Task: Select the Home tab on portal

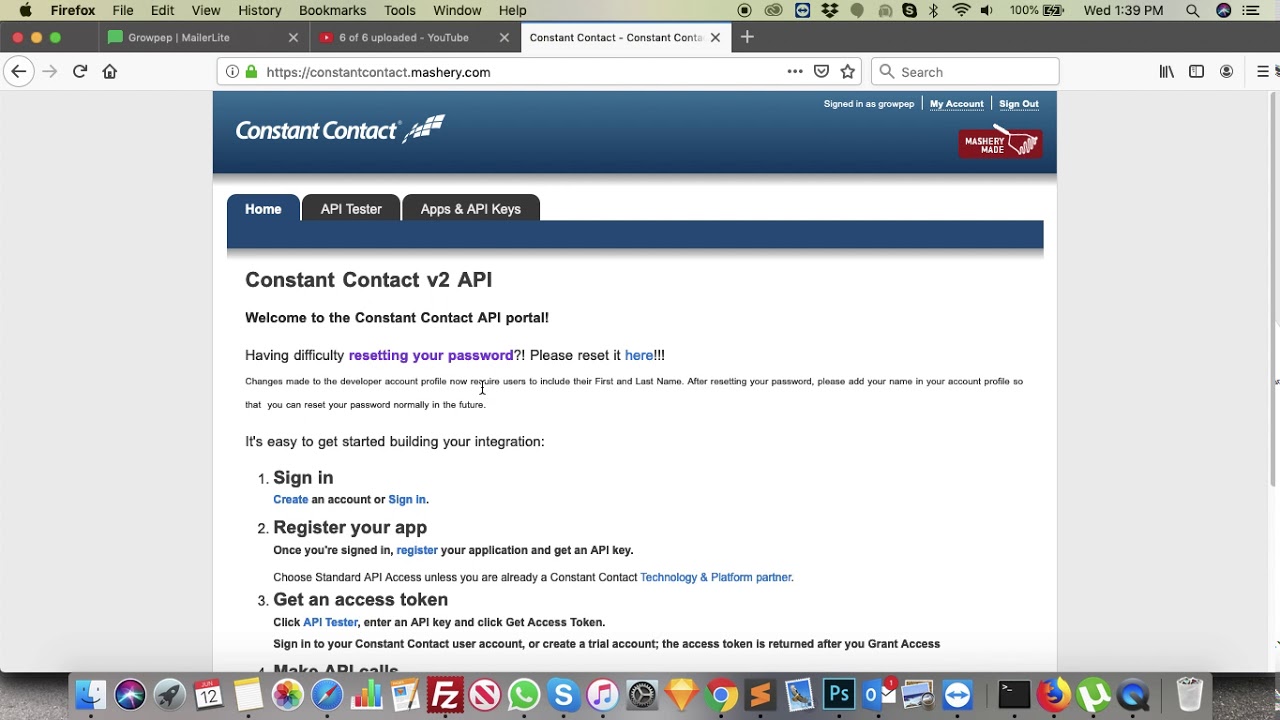Action: click(263, 208)
